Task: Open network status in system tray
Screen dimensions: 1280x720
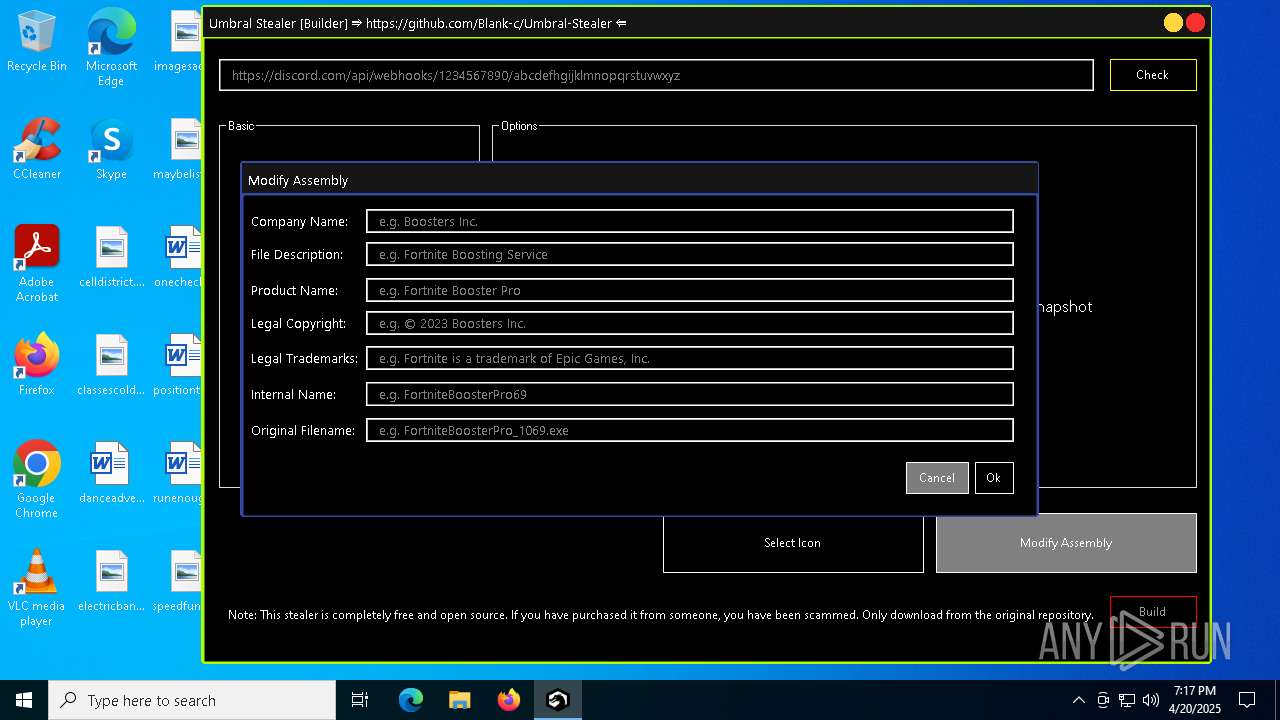Action: tap(1127, 700)
